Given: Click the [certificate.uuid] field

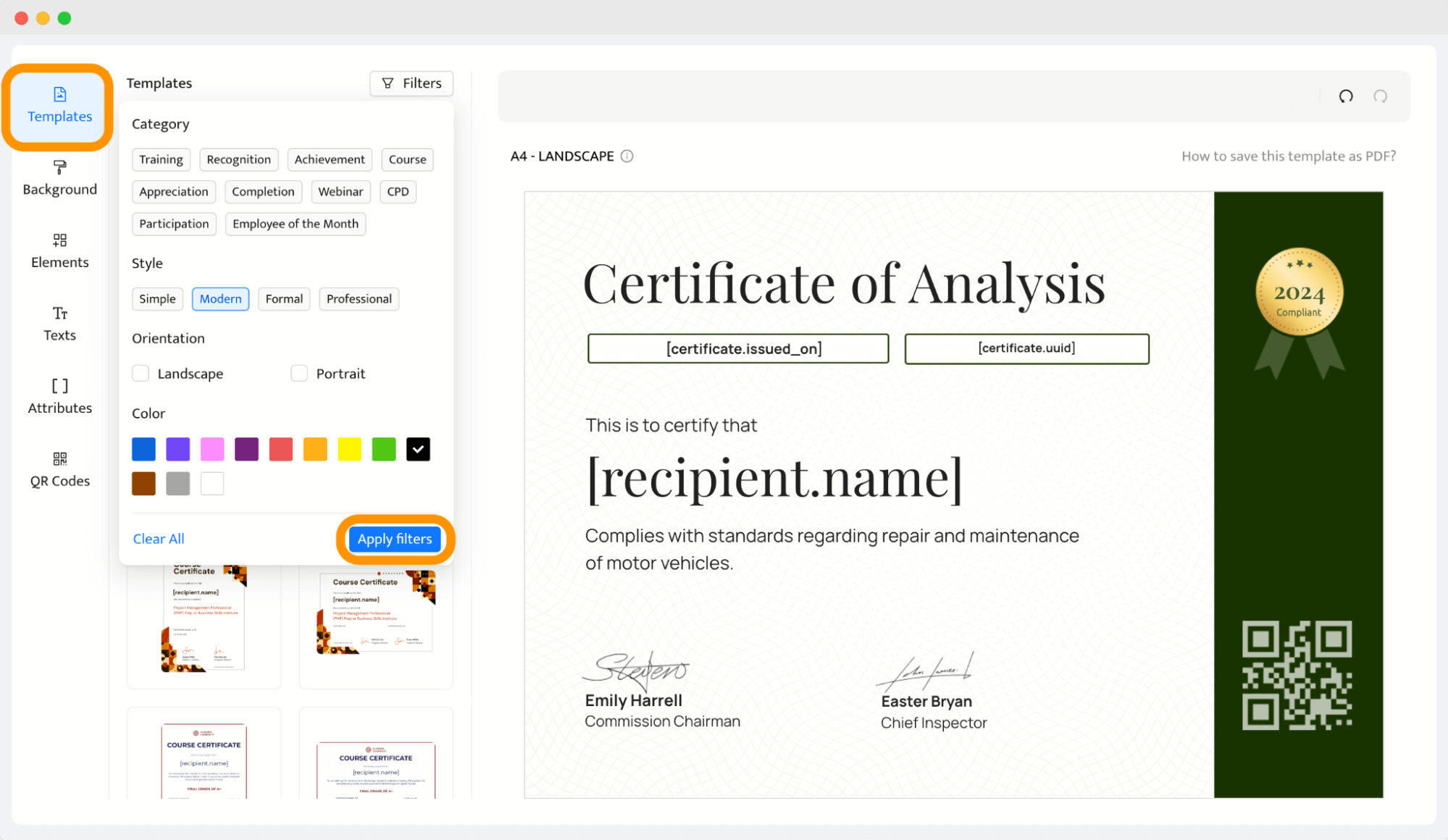Looking at the screenshot, I should 1026,349.
